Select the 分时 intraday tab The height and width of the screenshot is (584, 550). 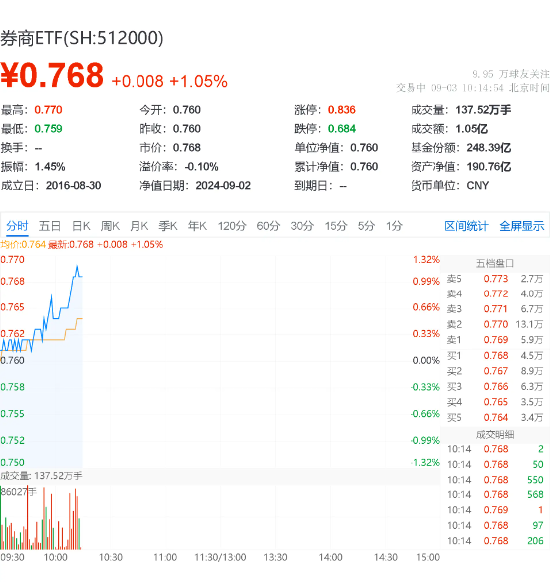pyautogui.click(x=17, y=226)
